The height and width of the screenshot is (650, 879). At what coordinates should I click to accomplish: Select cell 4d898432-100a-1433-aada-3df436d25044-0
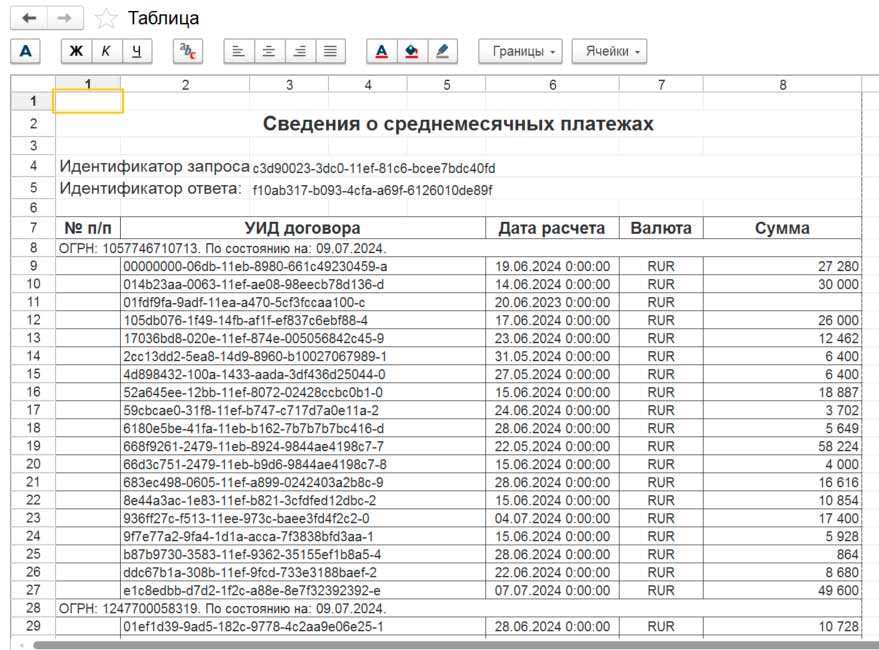click(303, 374)
